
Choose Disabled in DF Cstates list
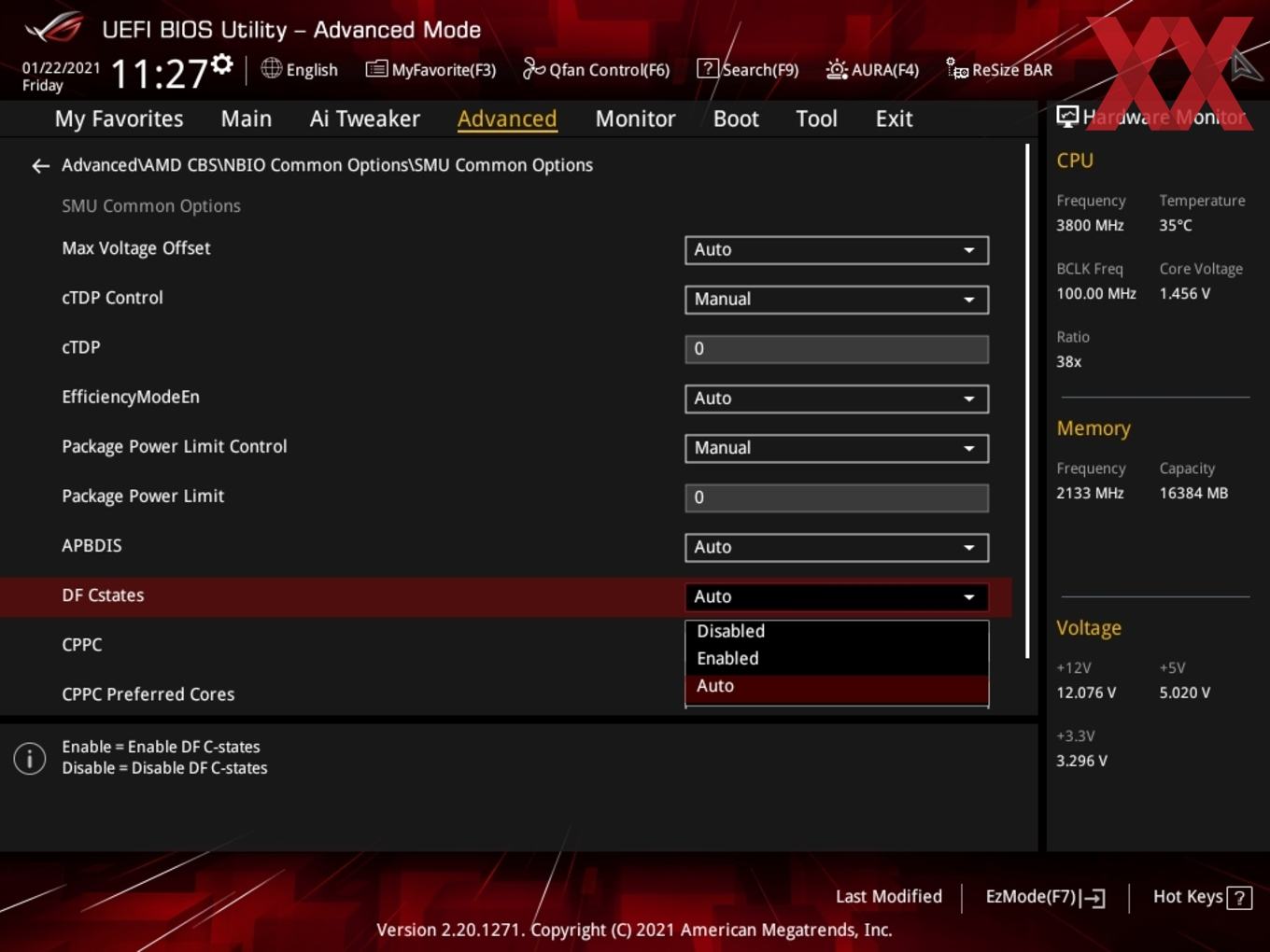[837, 632]
